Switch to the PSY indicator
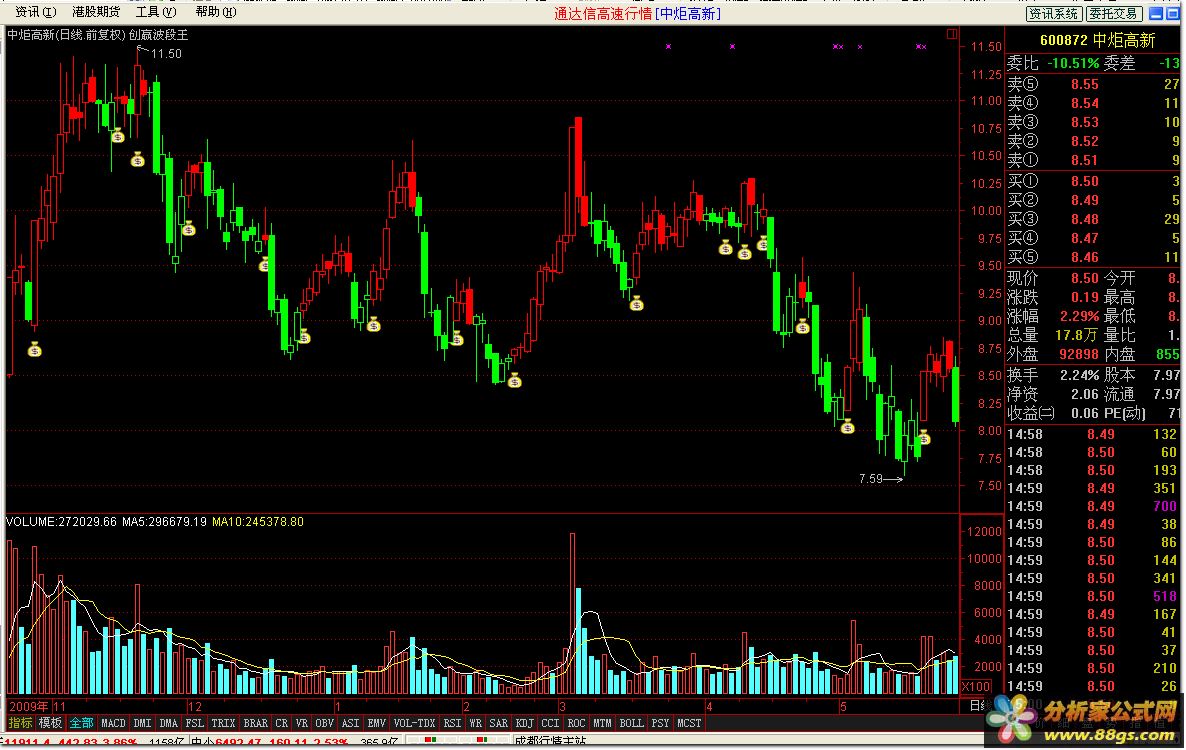Screen dimensions: 1186x750 pyautogui.click(x=660, y=724)
